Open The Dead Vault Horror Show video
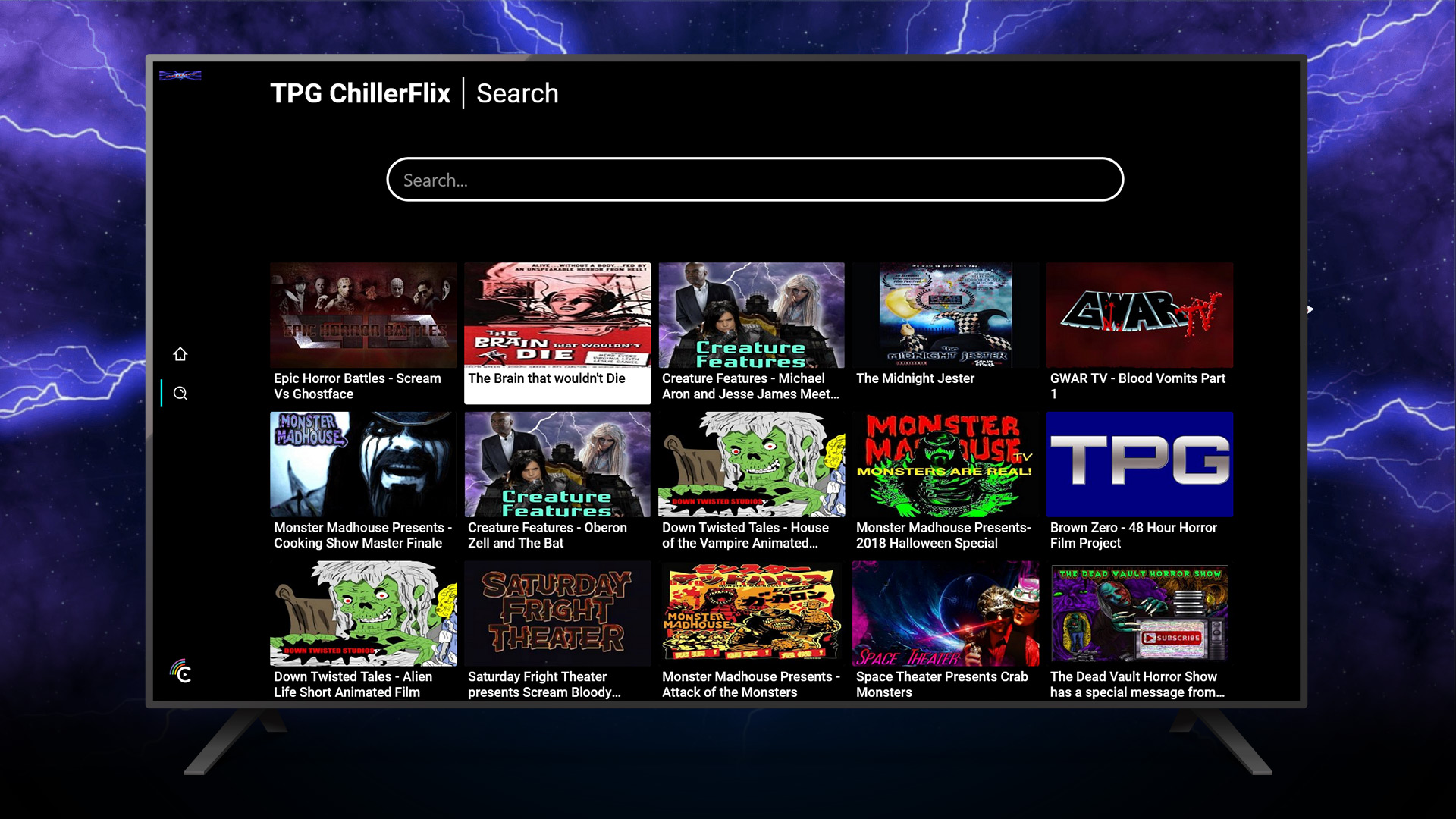The height and width of the screenshot is (819, 1456). click(1139, 613)
